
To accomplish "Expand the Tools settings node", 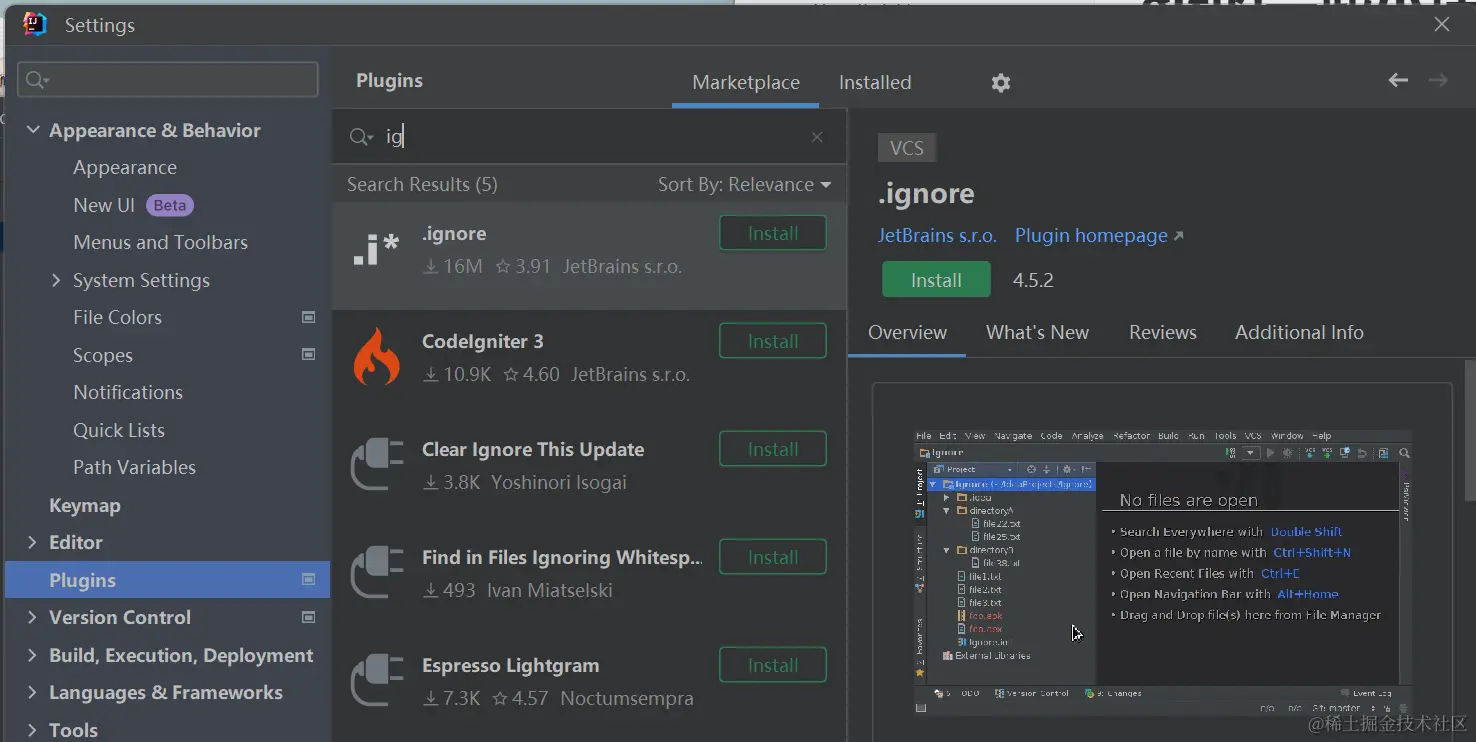I will pos(33,730).
